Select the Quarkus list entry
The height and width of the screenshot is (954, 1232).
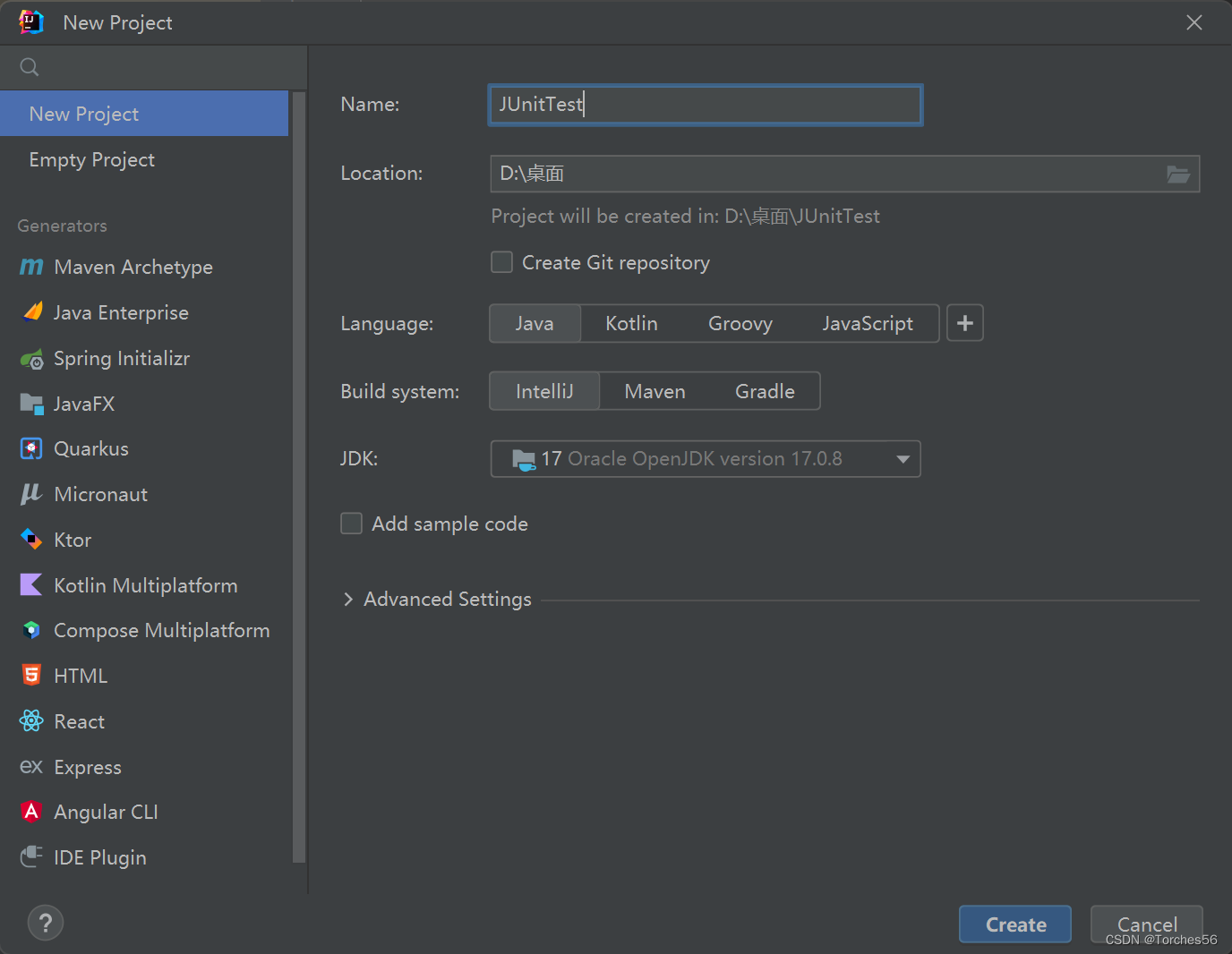pyautogui.click(x=144, y=448)
